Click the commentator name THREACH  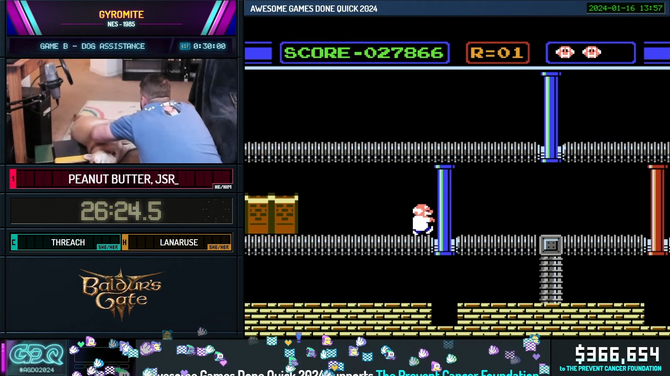tap(68, 242)
